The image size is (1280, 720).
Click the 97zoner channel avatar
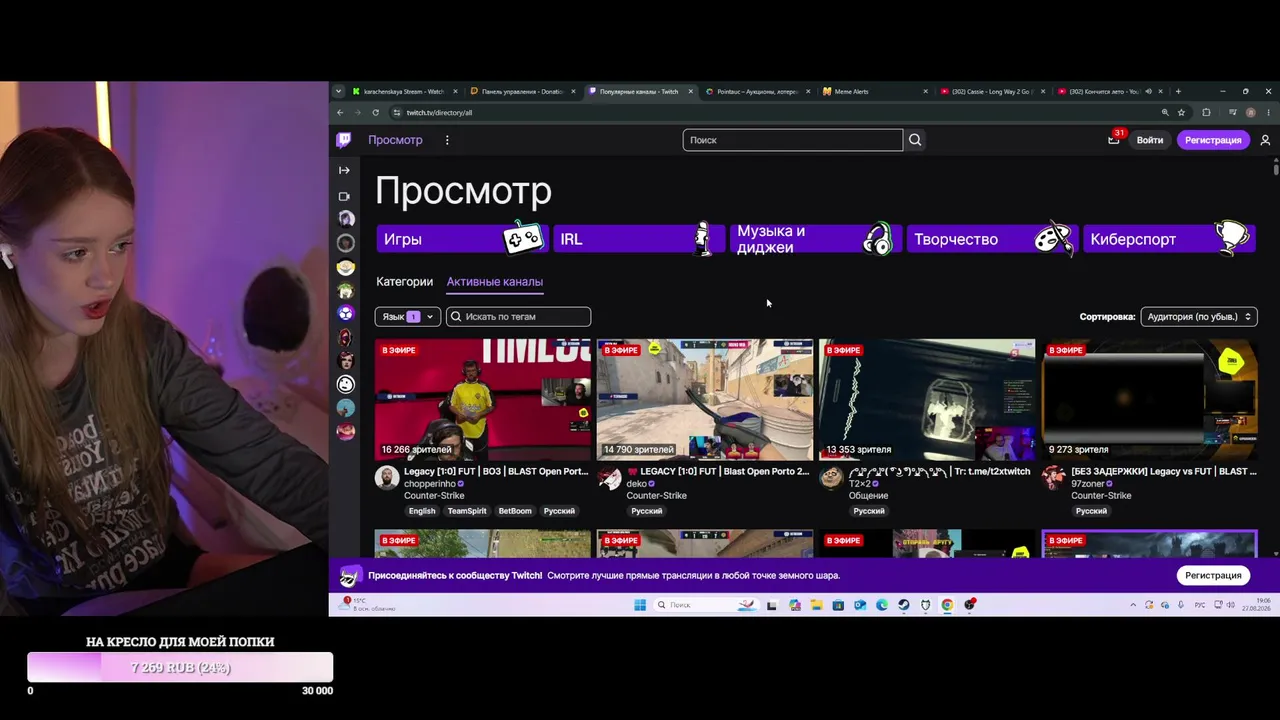click(1053, 478)
